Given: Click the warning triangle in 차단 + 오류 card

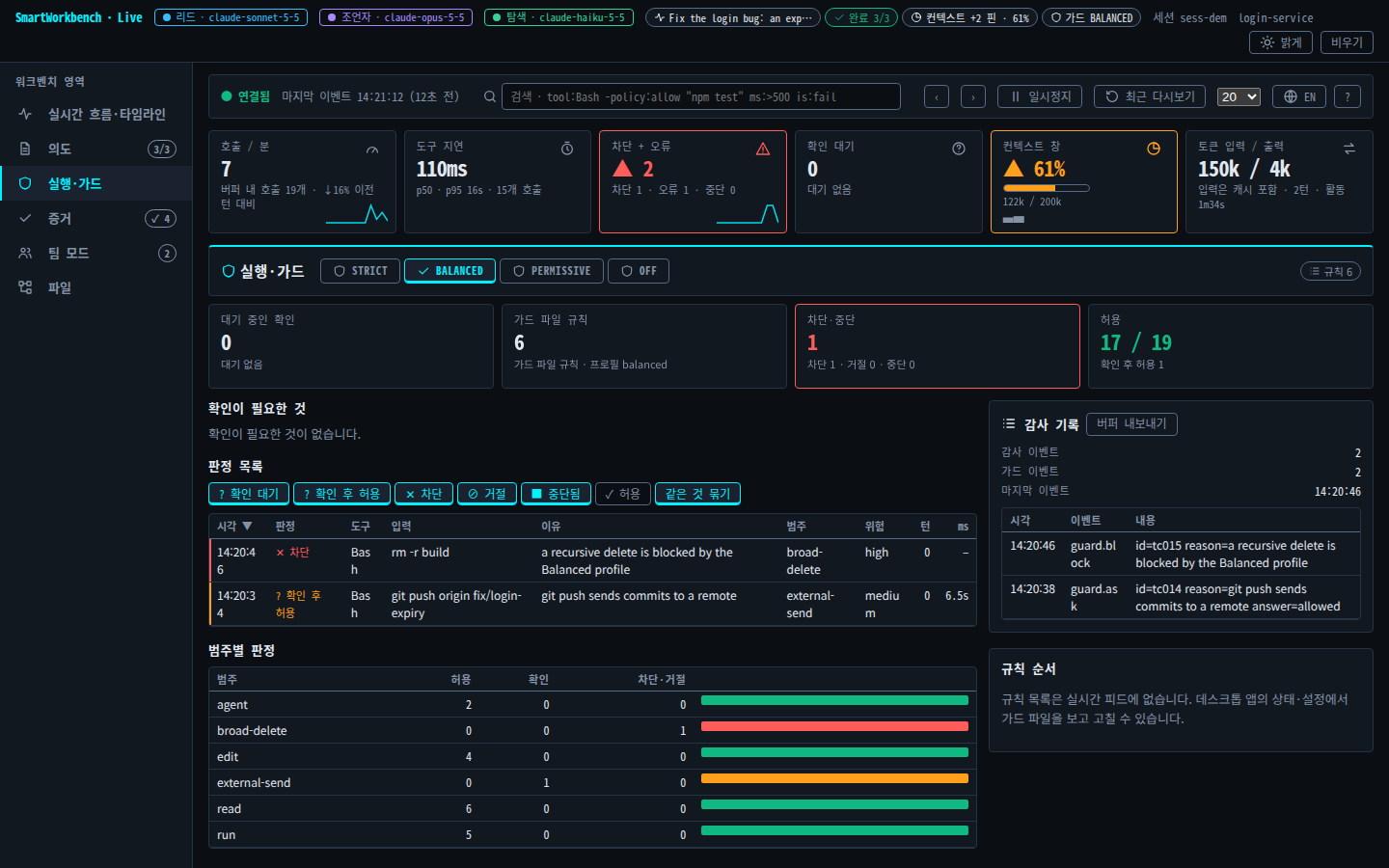Looking at the screenshot, I should (763, 149).
